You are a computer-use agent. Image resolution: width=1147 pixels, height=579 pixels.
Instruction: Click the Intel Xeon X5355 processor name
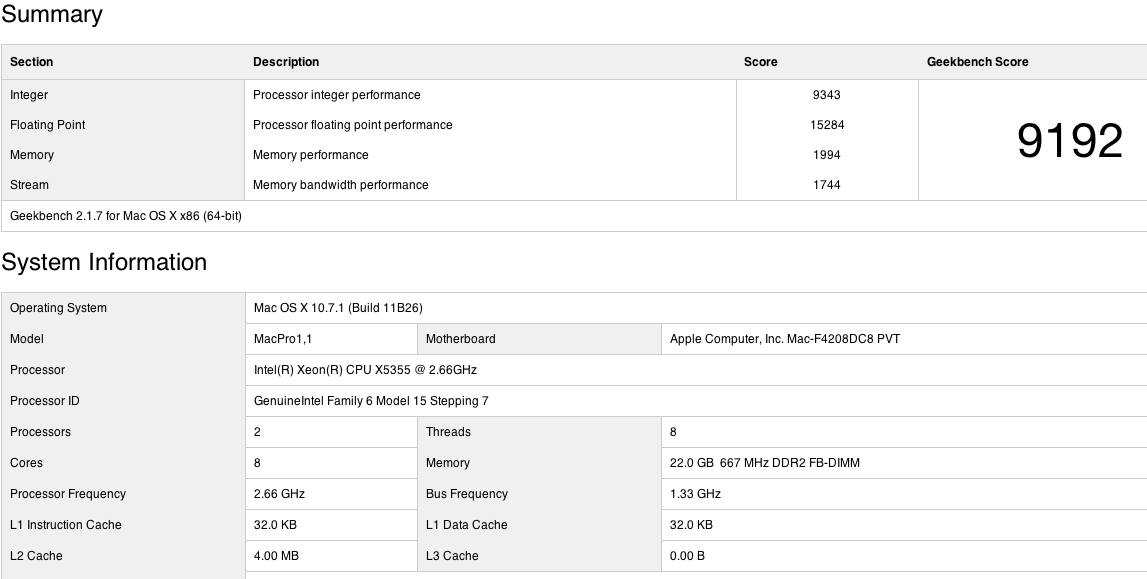pos(365,370)
